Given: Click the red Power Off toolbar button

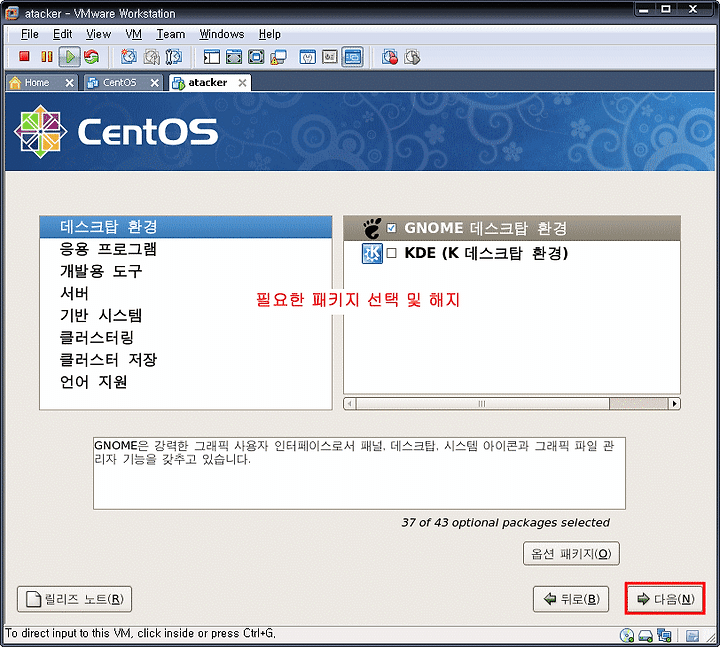Looking at the screenshot, I should [x=24, y=57].
